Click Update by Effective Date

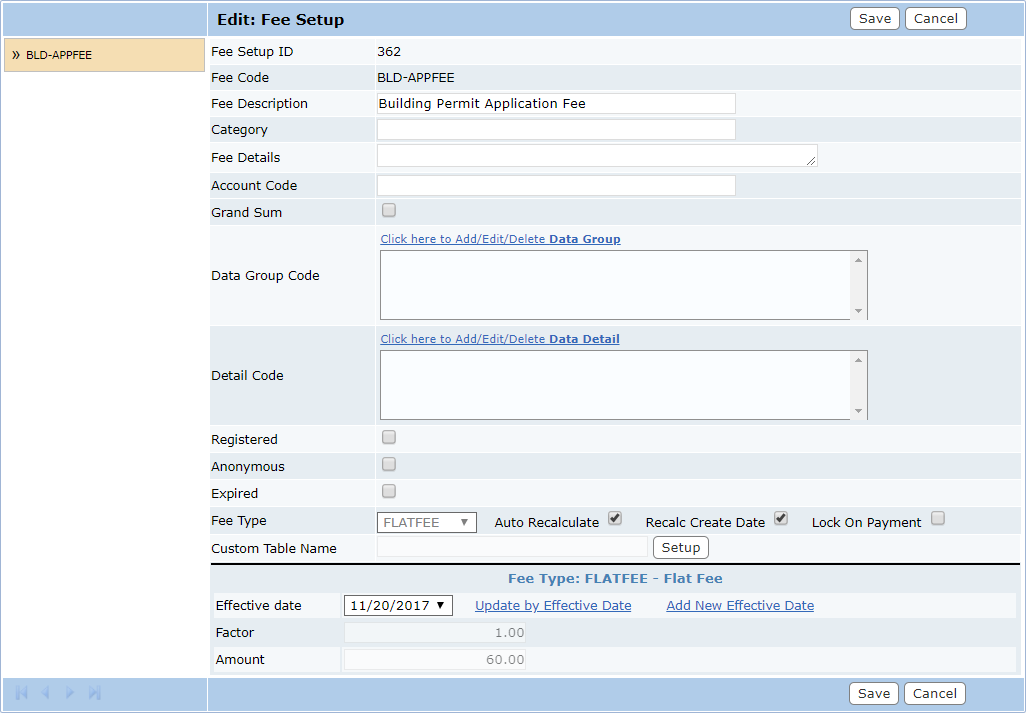552,605
